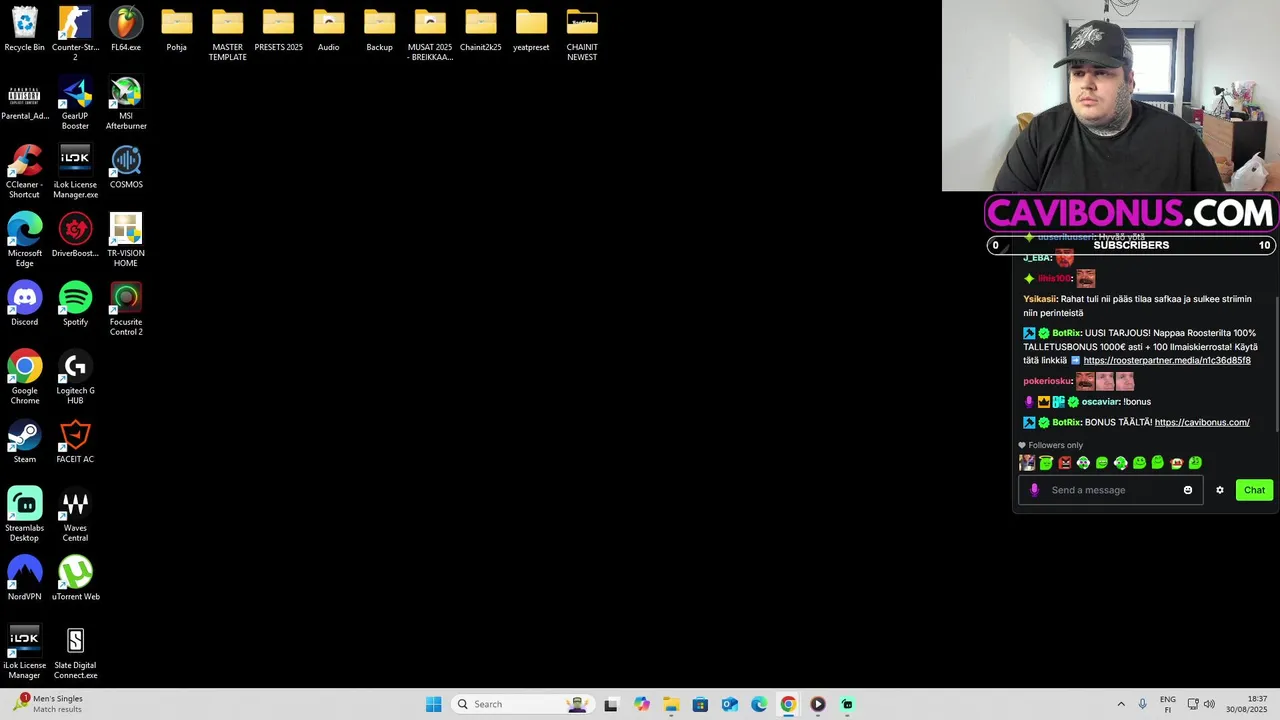Select the MUSAT 2025 - BREIKKAA folder
1280x720 pixels.
(430, 34)
